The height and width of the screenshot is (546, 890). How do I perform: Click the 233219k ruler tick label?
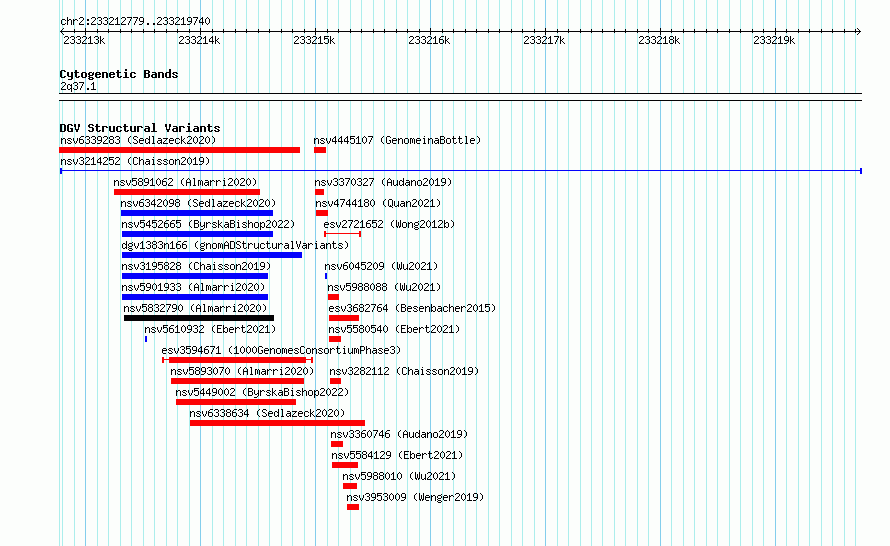[x=774, y=40]
